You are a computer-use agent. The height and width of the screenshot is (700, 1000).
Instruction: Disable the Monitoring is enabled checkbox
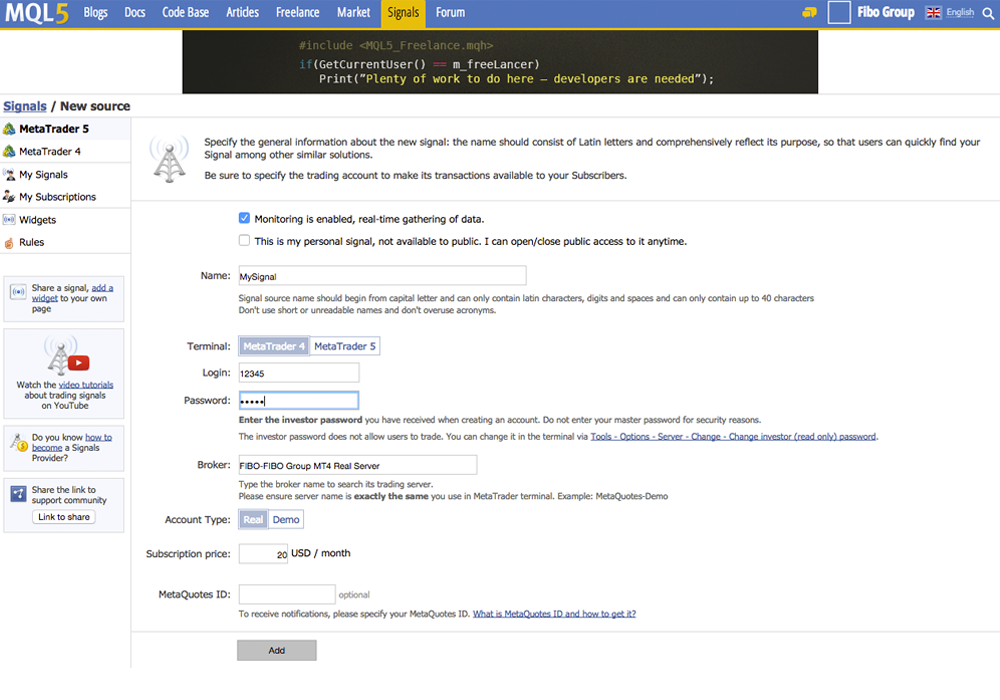pyautogui.click(x=244, y=218)
